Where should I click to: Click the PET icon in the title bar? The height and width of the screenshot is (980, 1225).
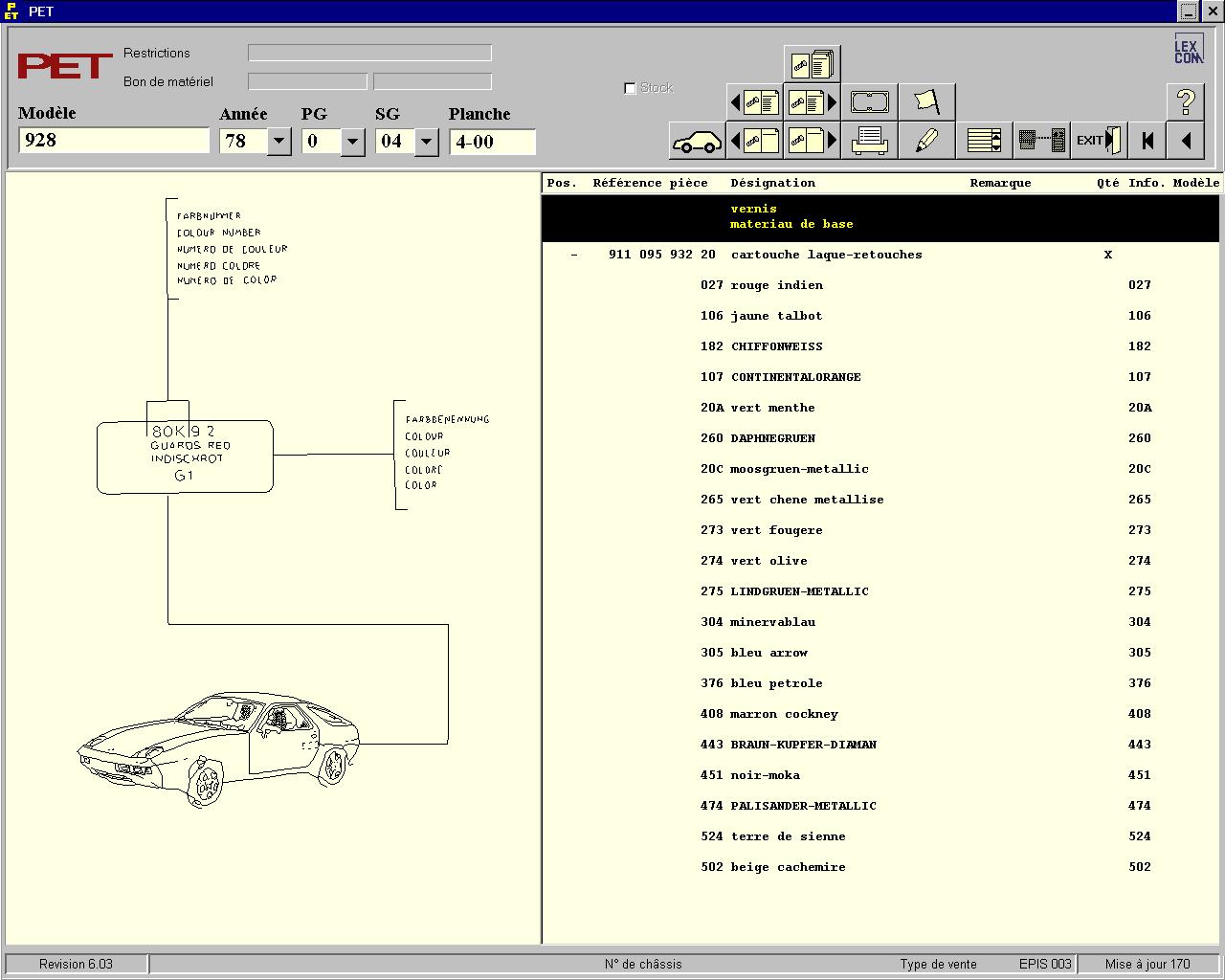11,11
